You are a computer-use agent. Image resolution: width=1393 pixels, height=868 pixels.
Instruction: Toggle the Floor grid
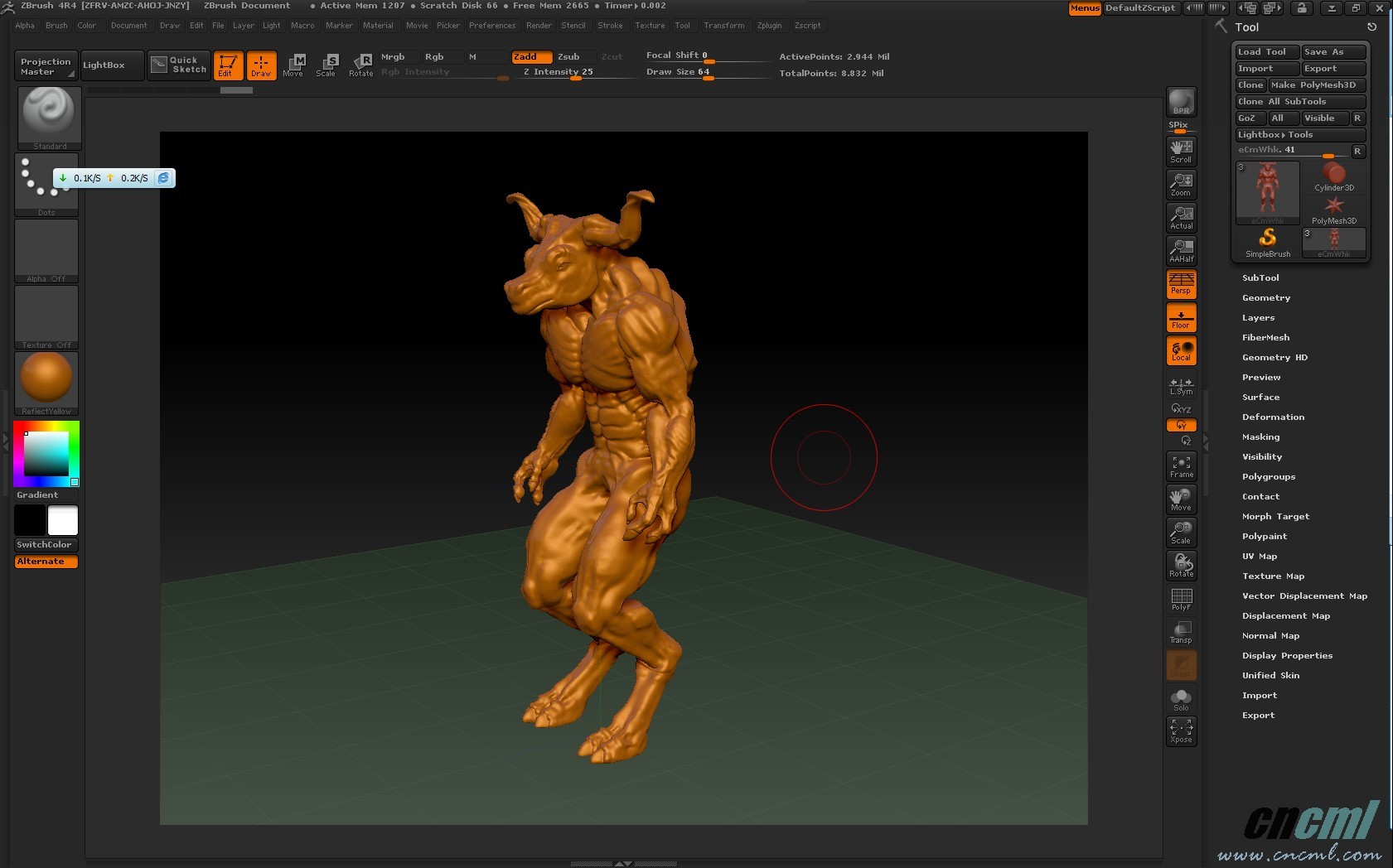click(x=1181, y=316)
